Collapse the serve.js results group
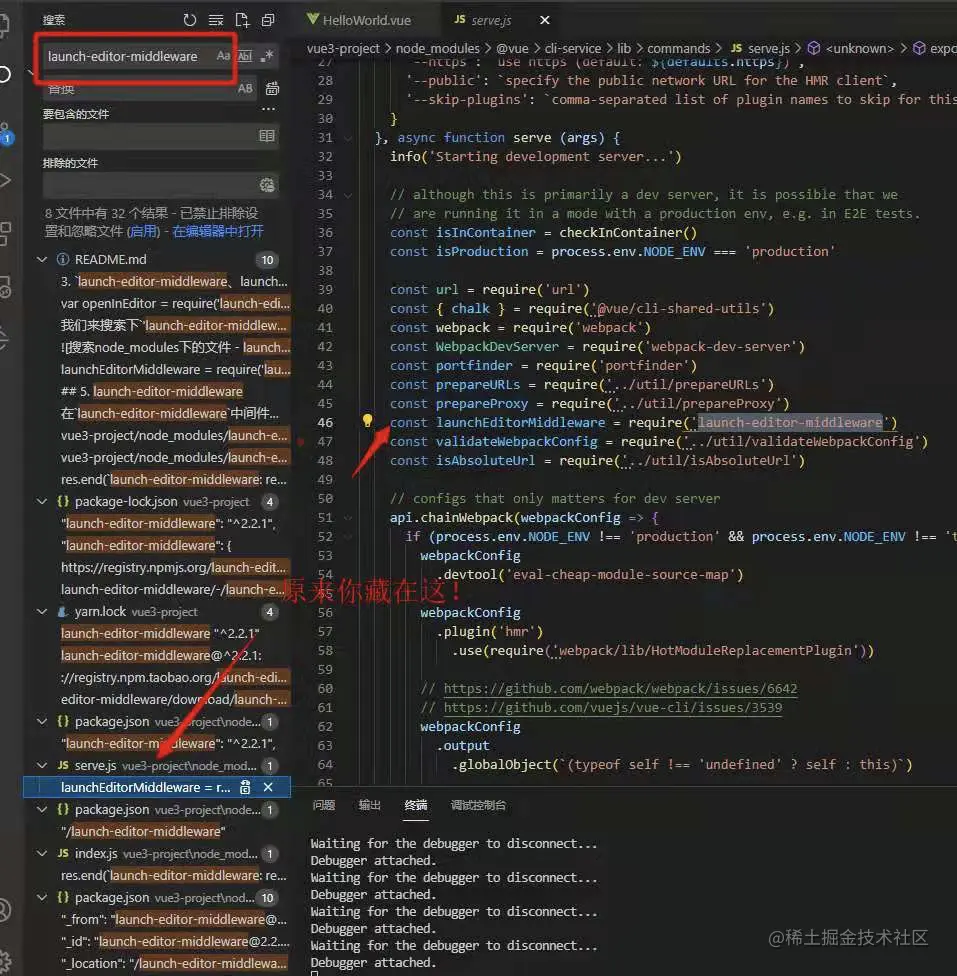The width and height of the screenshot is (957, 976). (42, 765)
